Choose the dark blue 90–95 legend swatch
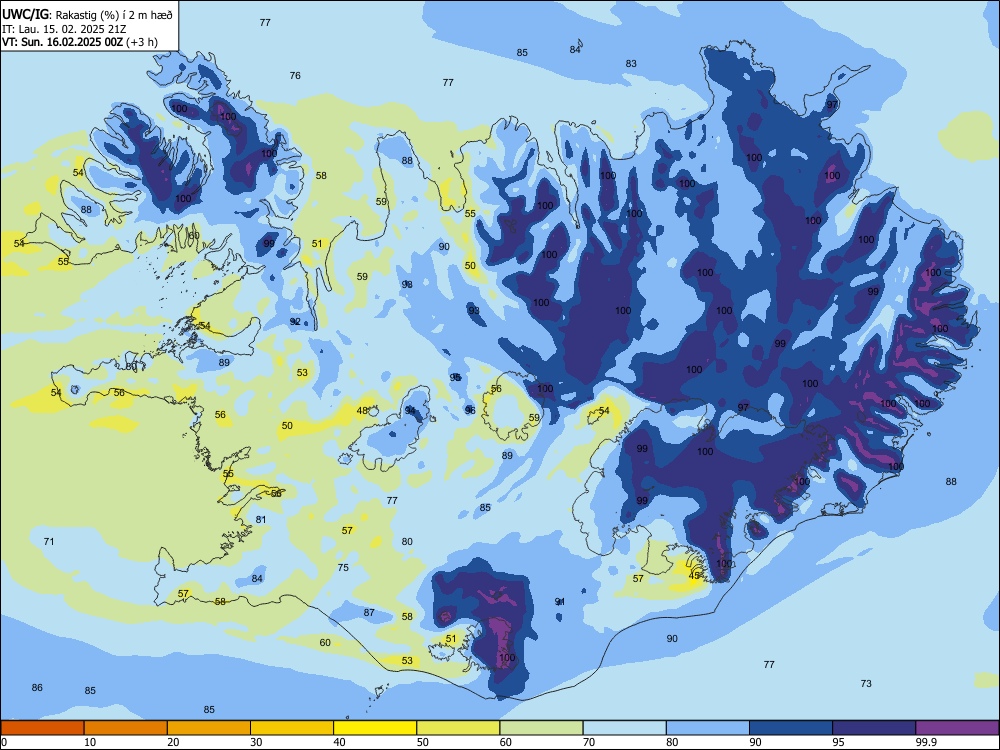Screen dimensions: 1000x750 coord(791,728)
